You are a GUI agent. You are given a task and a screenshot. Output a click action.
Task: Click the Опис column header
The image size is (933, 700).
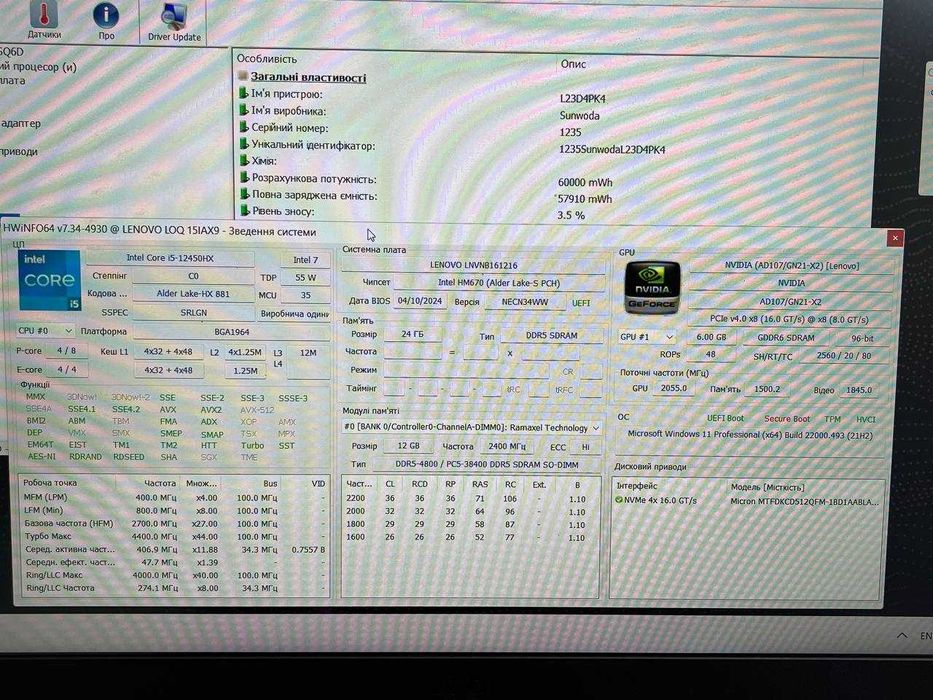pyautogui.click(x=573, y=64)
